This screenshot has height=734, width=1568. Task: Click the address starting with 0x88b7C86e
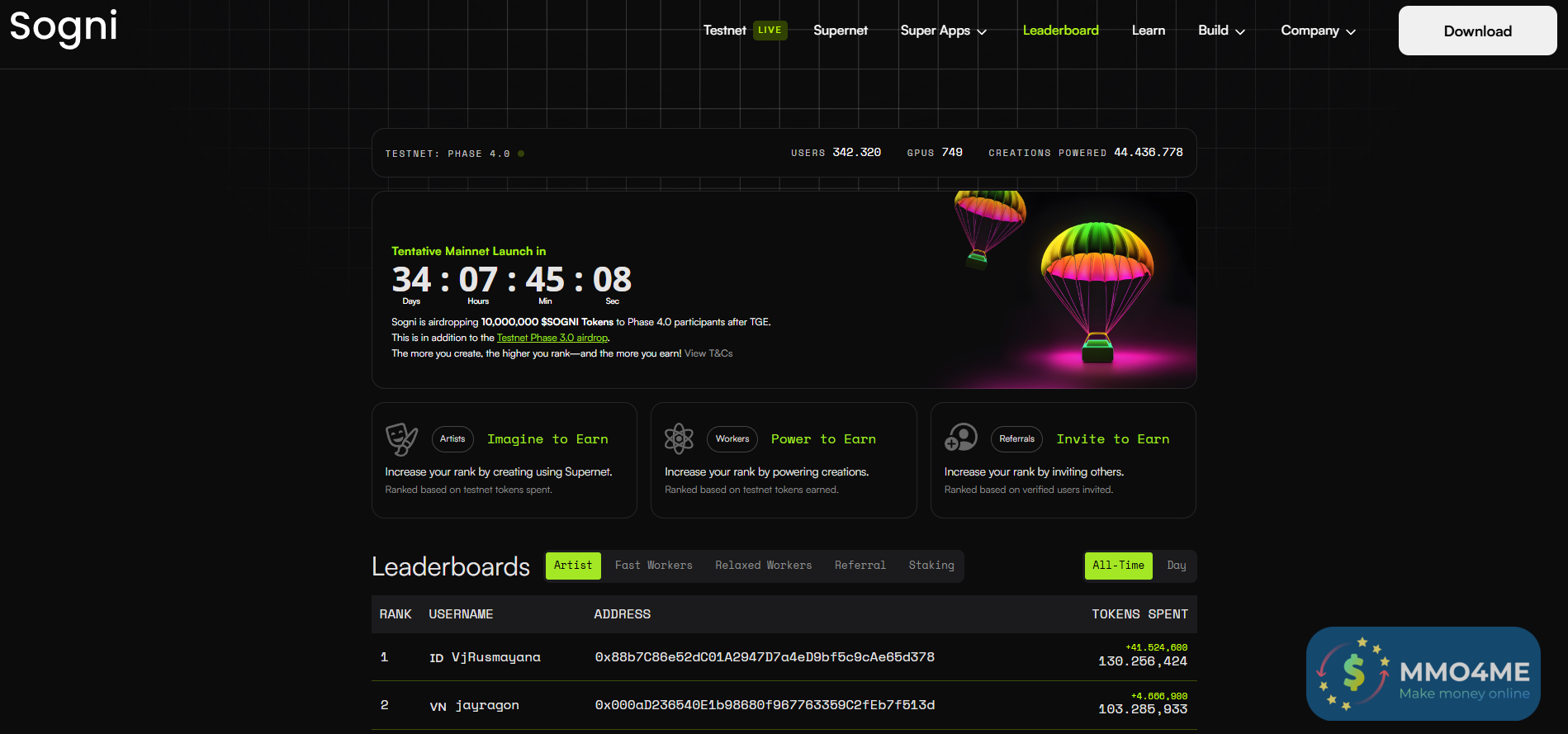point(765,657)
